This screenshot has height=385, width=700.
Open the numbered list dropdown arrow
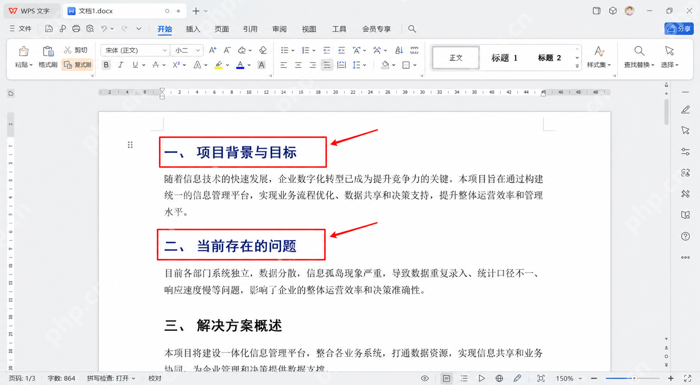coord(314,50)
